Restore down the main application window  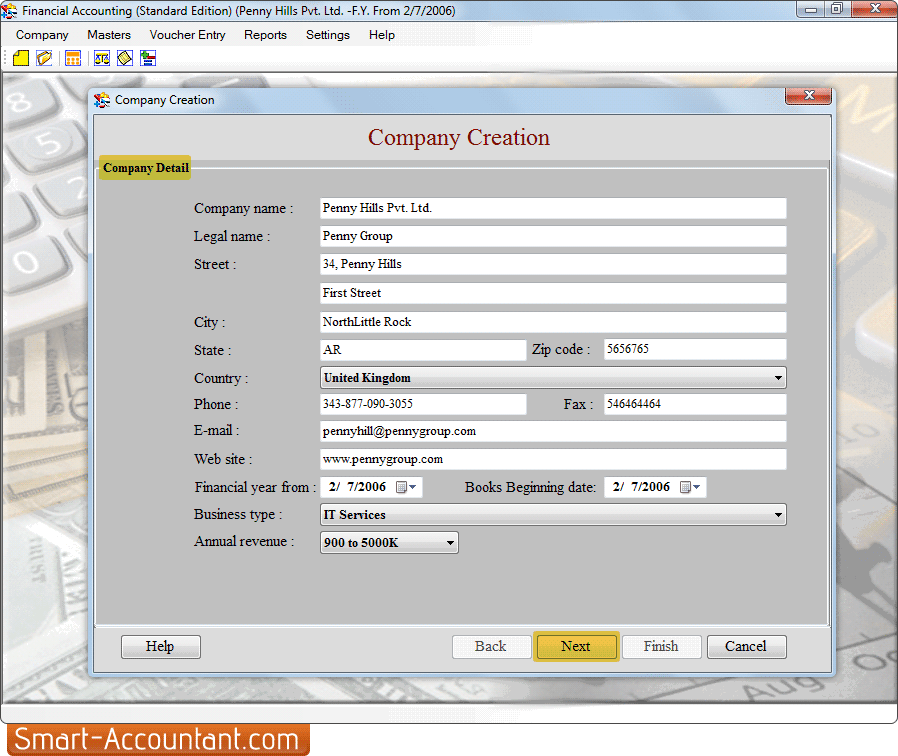837,9
